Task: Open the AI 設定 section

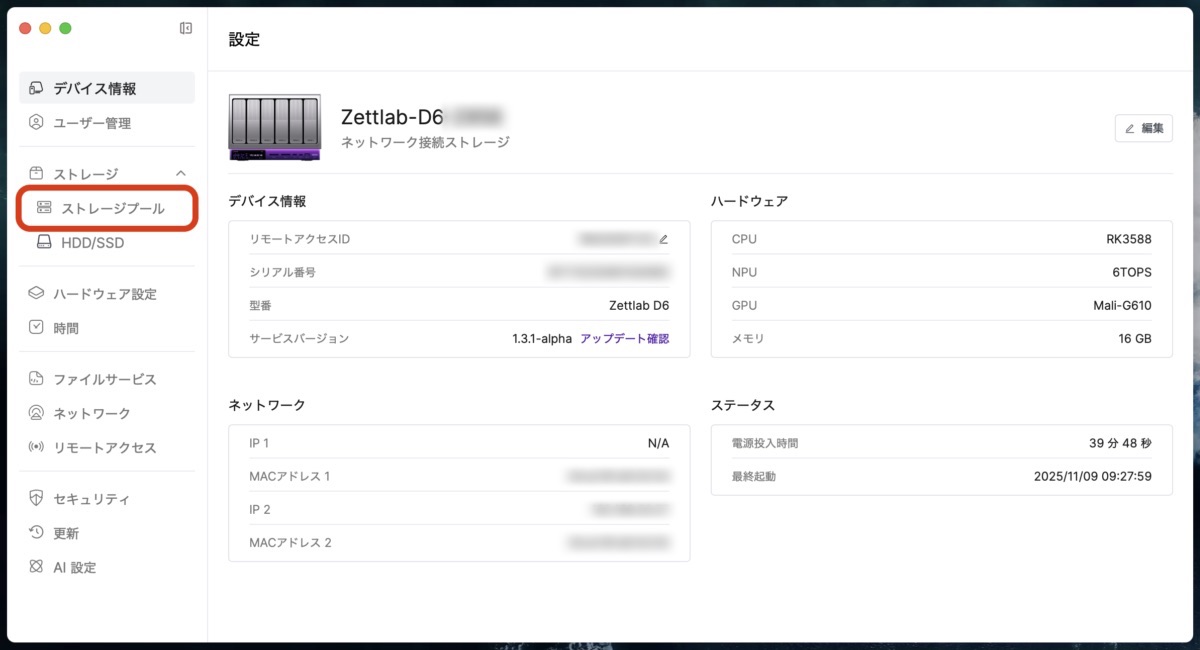Action: tap(74, 567)
